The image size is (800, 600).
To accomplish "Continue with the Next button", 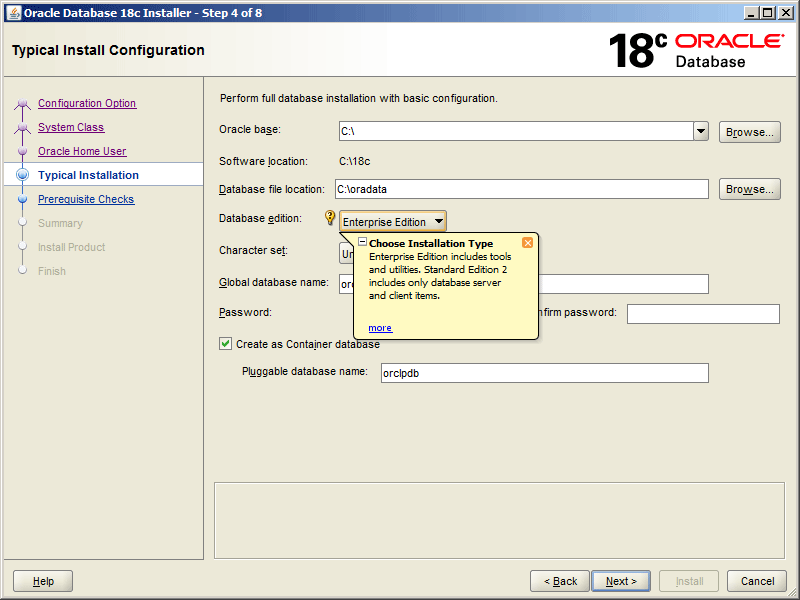I will tap(621, 581).
